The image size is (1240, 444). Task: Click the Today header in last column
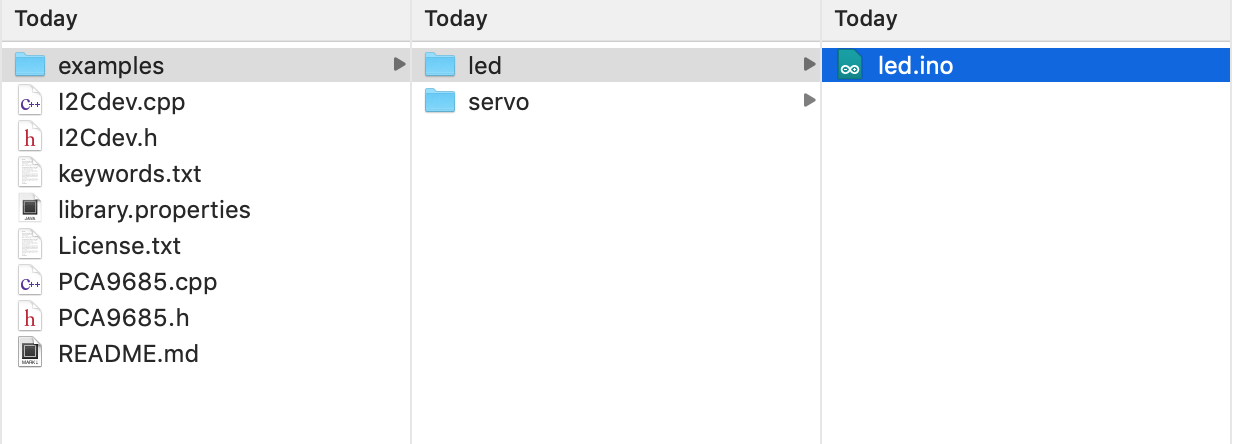[x=866, y=18]
